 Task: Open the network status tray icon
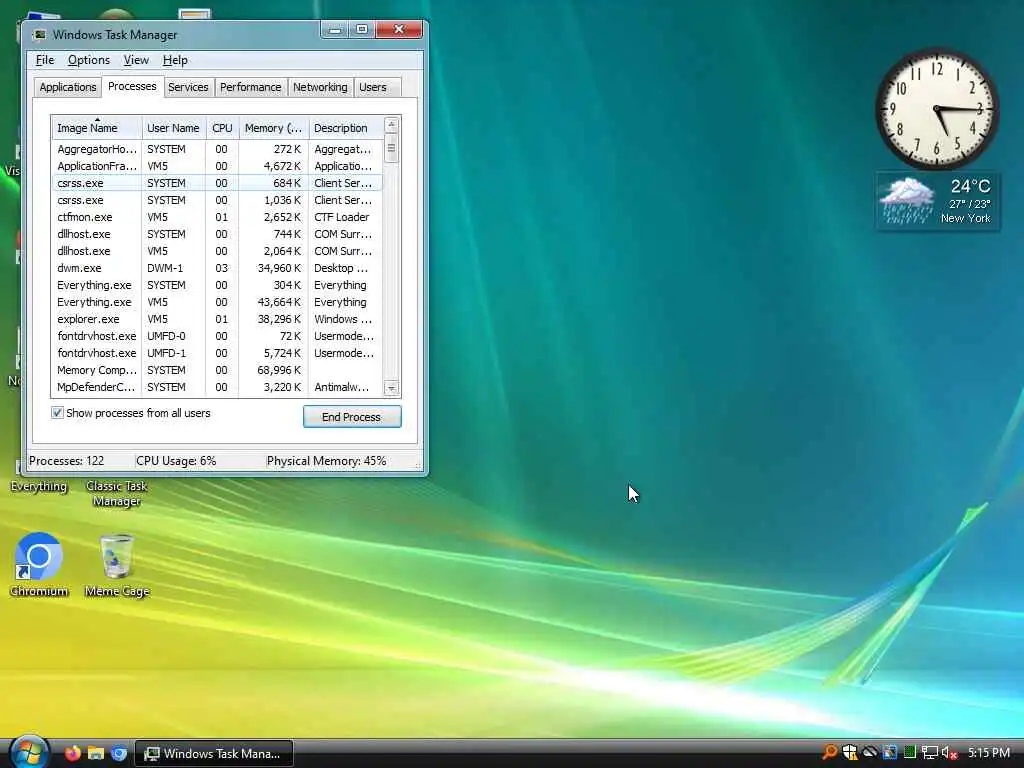point(929,753)
